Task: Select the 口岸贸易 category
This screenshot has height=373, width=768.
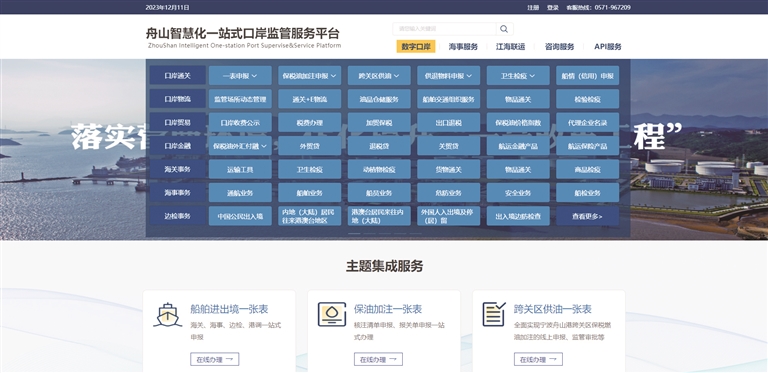Action: [x=177, y=122]
